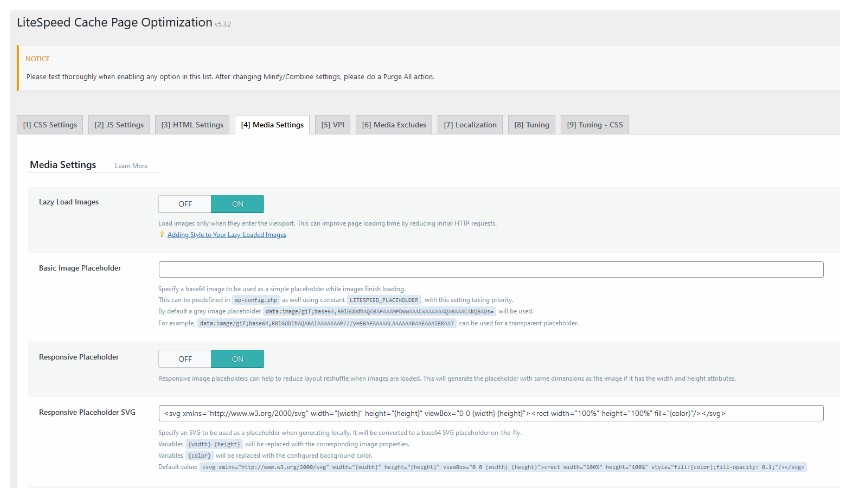
Task: Open the [1] CSS Settings tab
Action: click(x=50, y=125)
